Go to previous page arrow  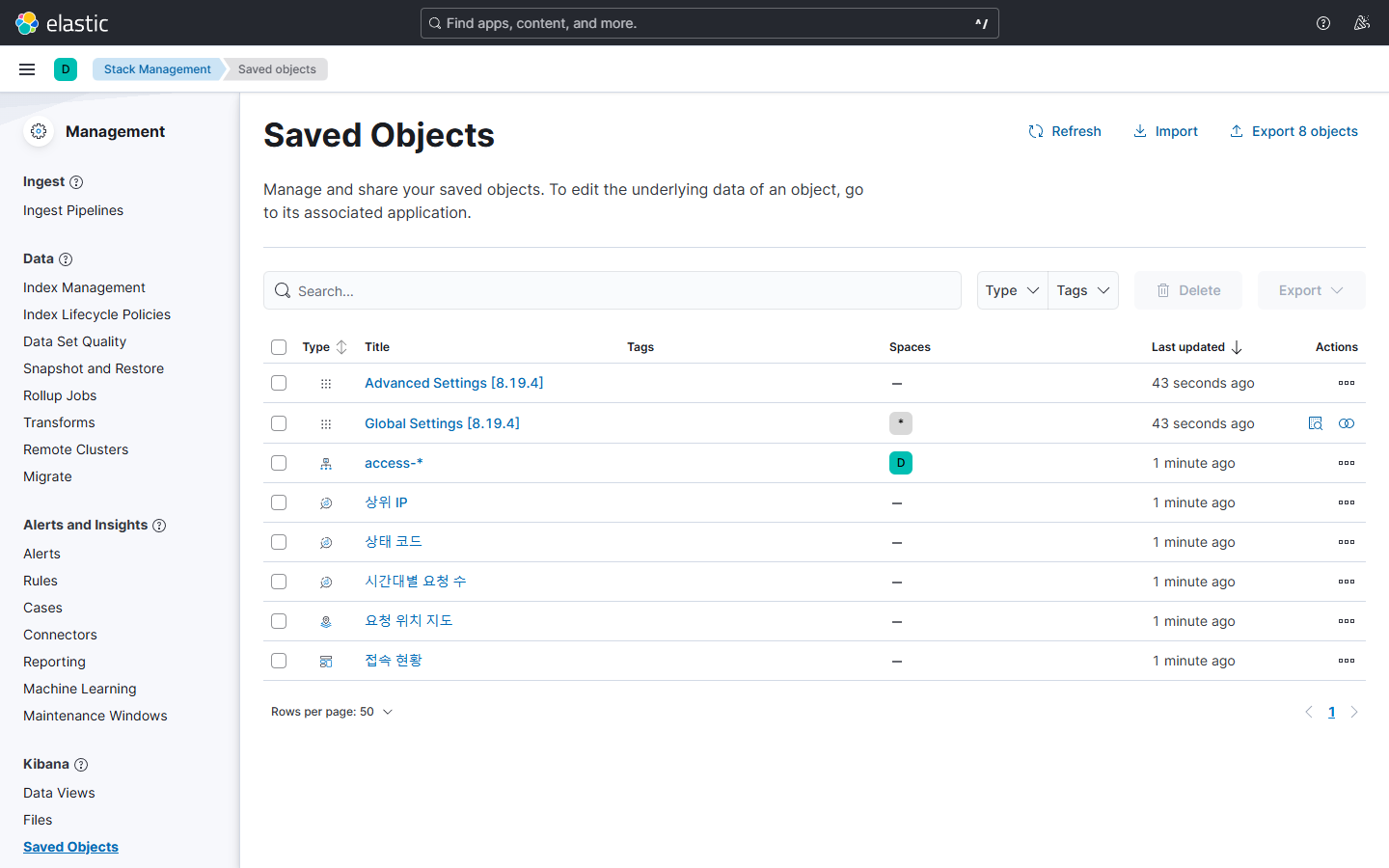coord(1309,712)
